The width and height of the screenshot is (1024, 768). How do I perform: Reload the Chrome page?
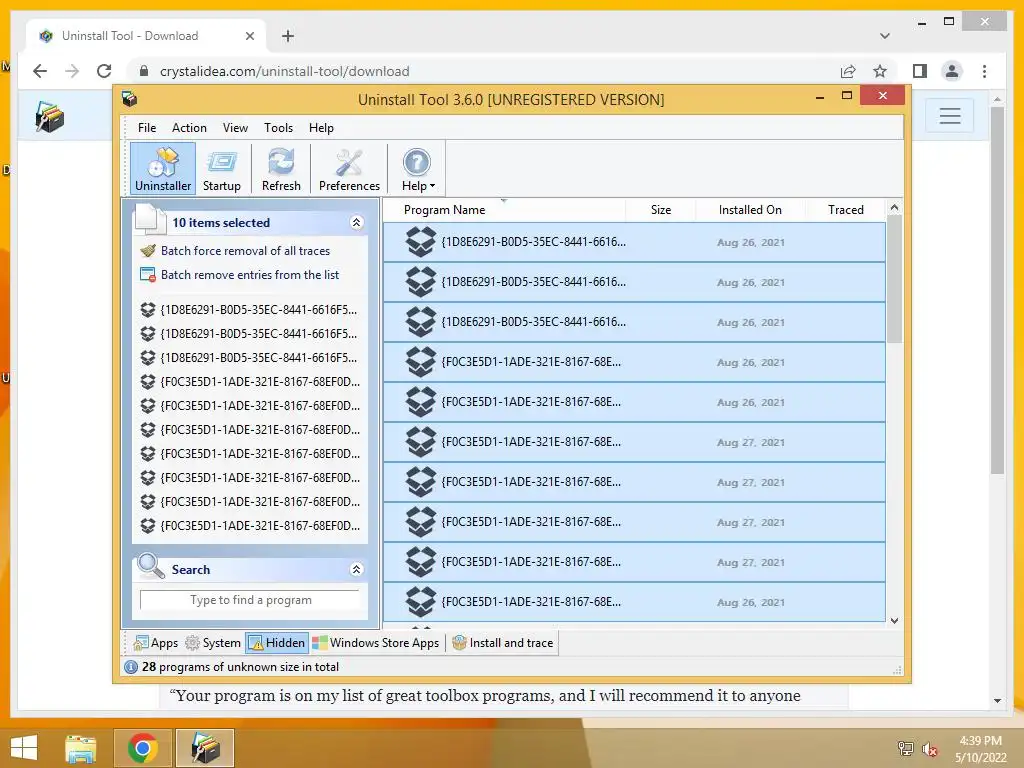click(x=104, y=71)
